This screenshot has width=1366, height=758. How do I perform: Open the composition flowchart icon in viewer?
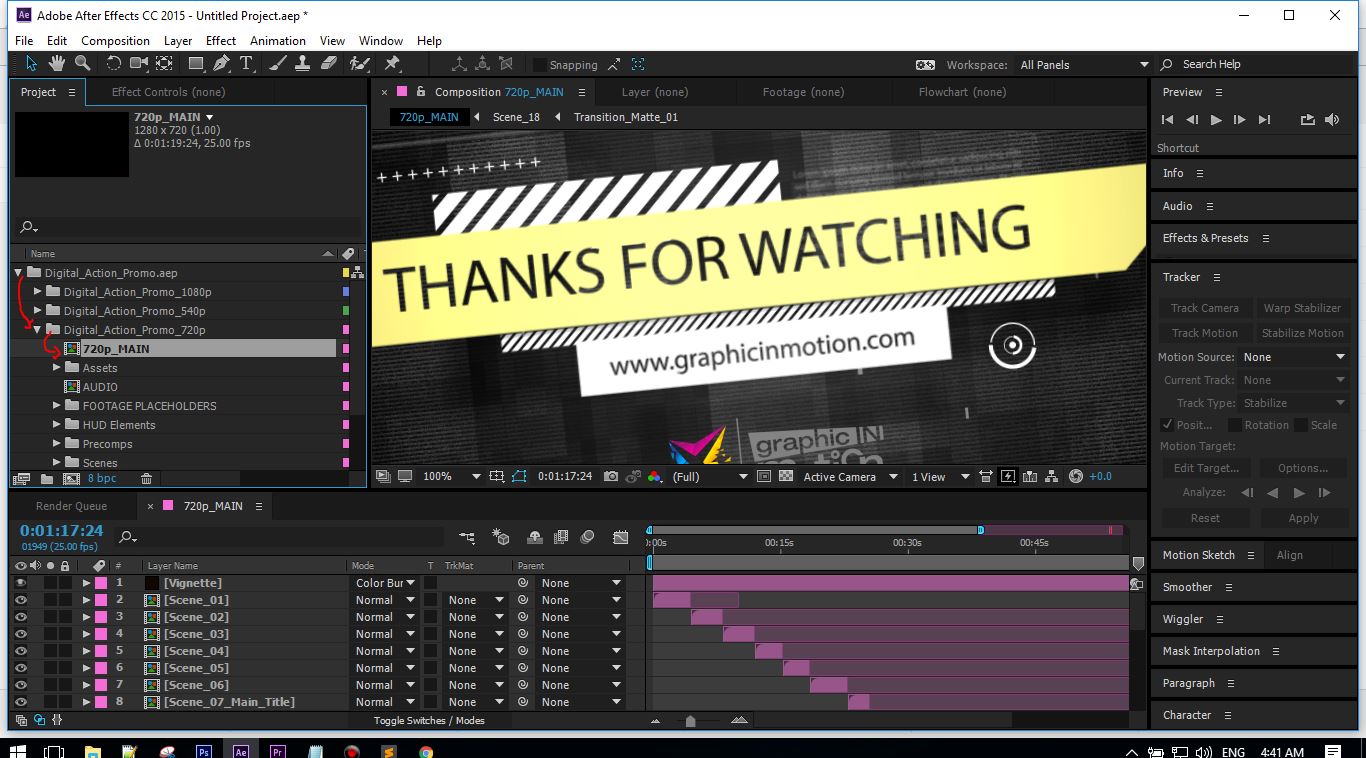coord(1052,477)
